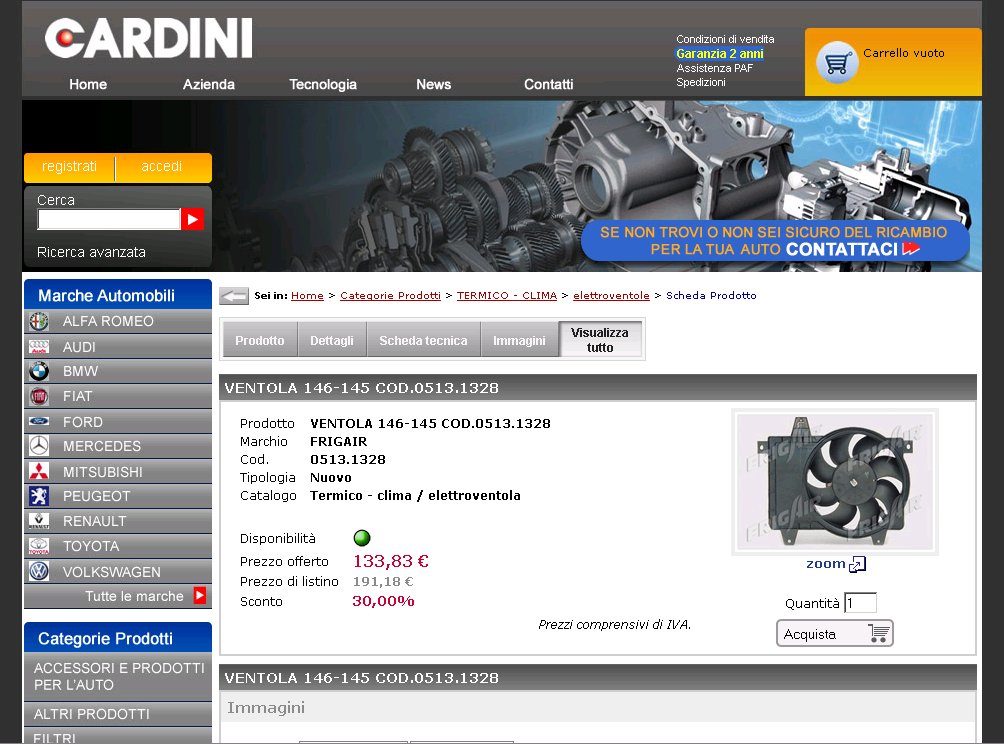This screenshot has height=744, width=1004.
Task: Click the back arrow beside breadcrumb
Action: coord(234,296)
